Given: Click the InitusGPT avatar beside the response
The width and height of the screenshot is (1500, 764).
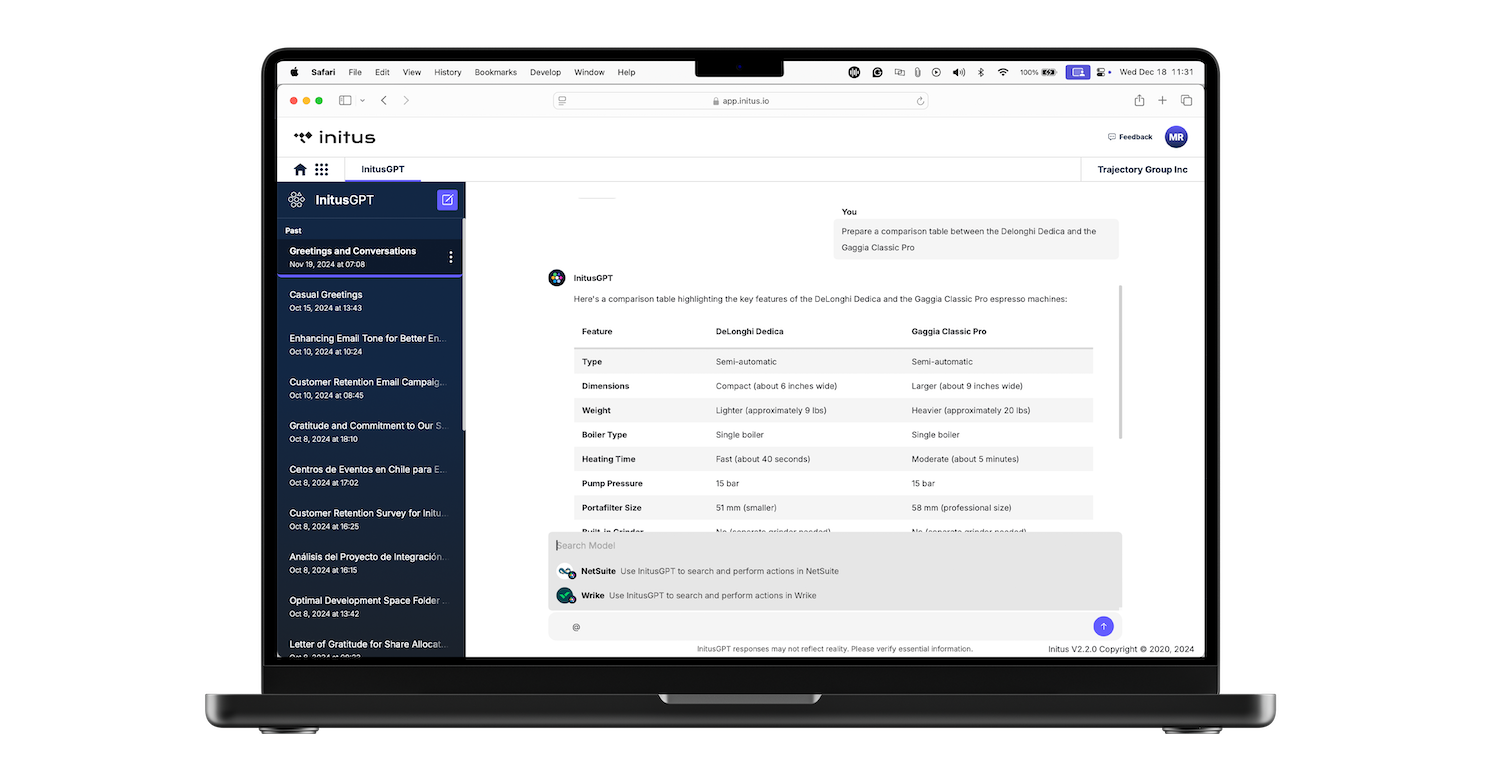Looking at the screenshot, I should 557,278.
